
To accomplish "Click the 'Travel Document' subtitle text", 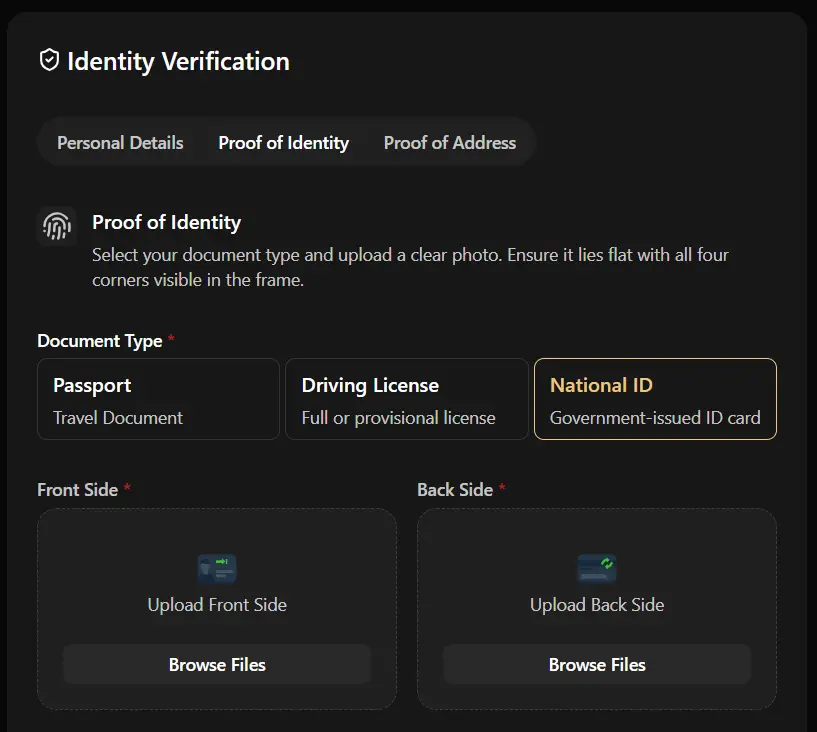I will [118, 418].
